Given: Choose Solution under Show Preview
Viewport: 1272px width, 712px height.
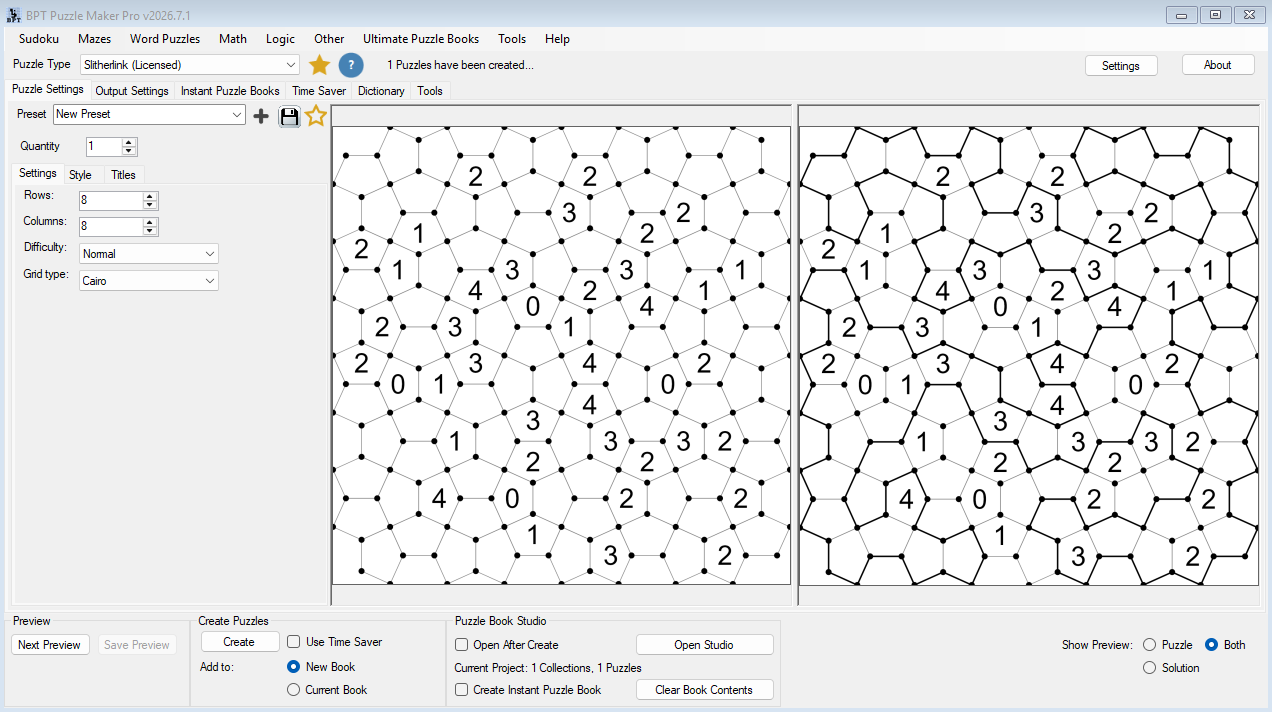Looking at the screenshot, I should (x=1149, y=668).
